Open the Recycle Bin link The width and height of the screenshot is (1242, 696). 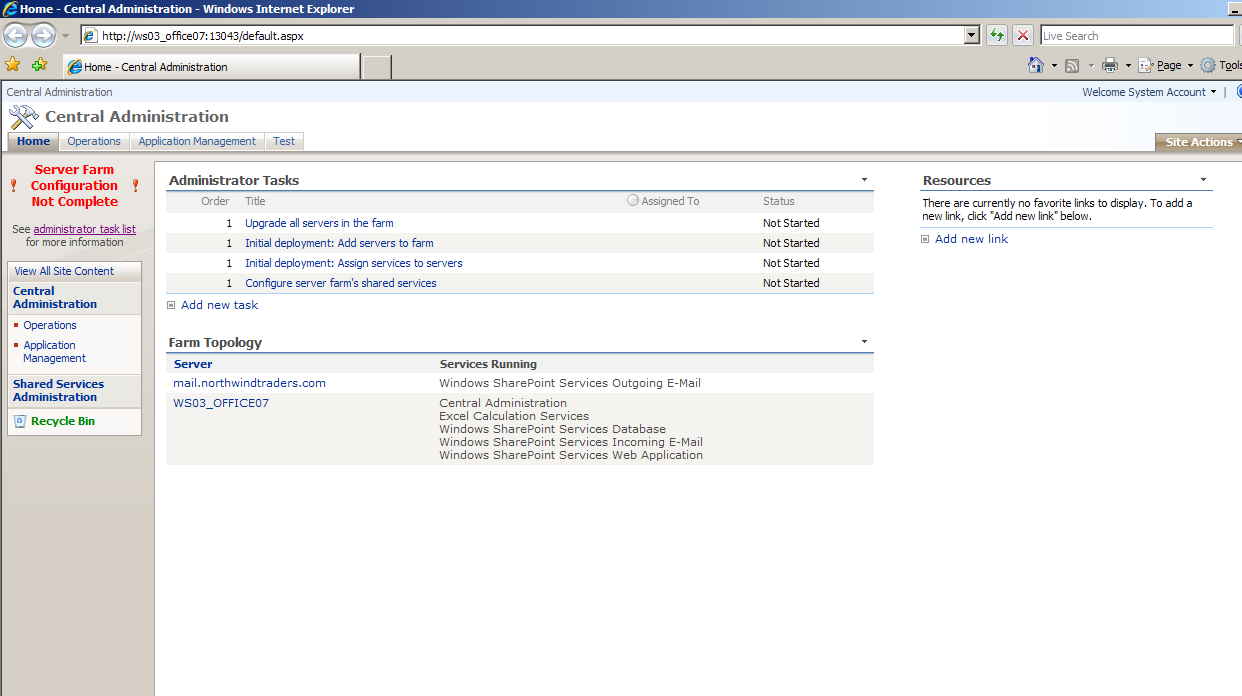63,421
